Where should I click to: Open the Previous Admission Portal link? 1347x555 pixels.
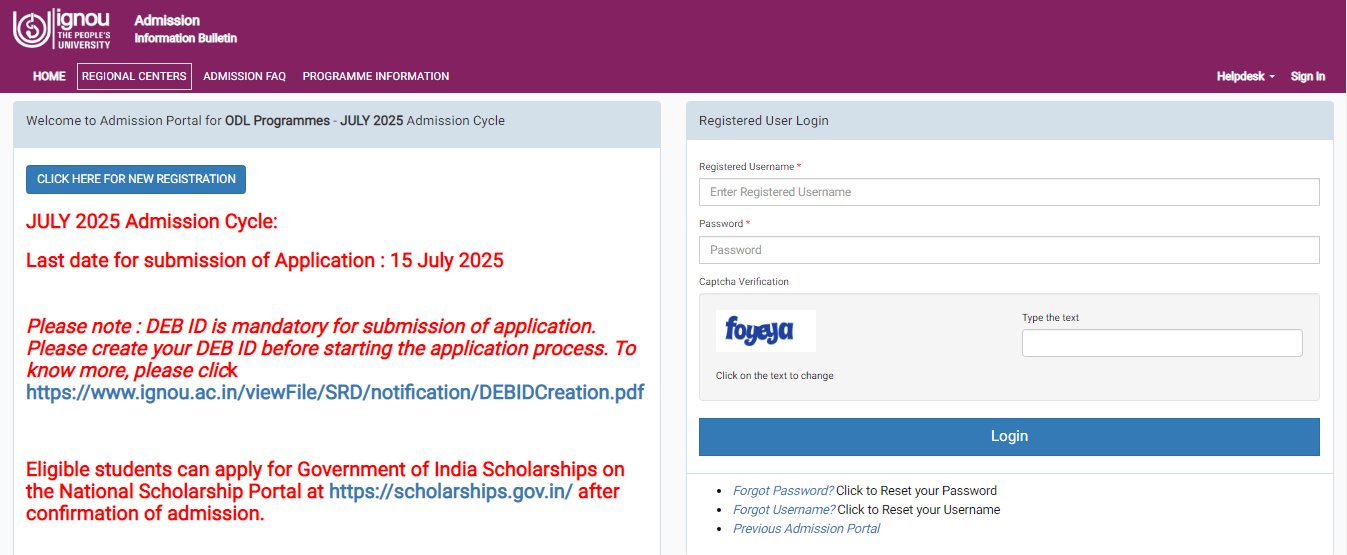point(806,529)
